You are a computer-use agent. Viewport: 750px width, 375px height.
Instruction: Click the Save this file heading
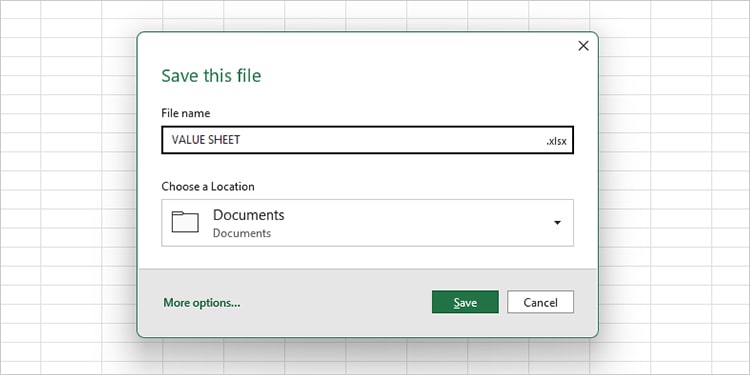tap(211, 76)
